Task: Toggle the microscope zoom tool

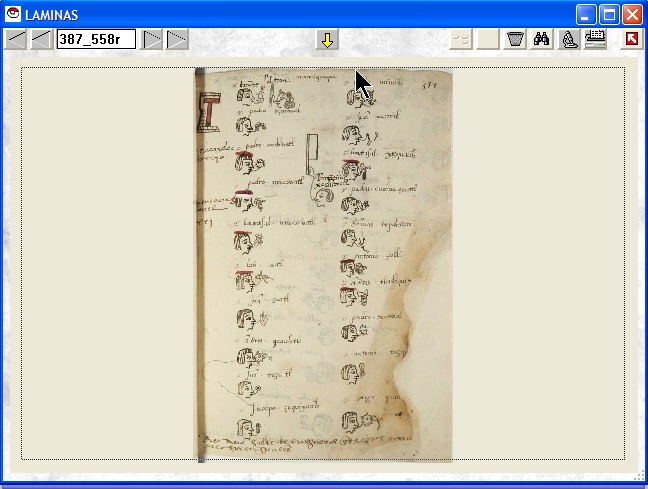Action: (x=568, y=40)
